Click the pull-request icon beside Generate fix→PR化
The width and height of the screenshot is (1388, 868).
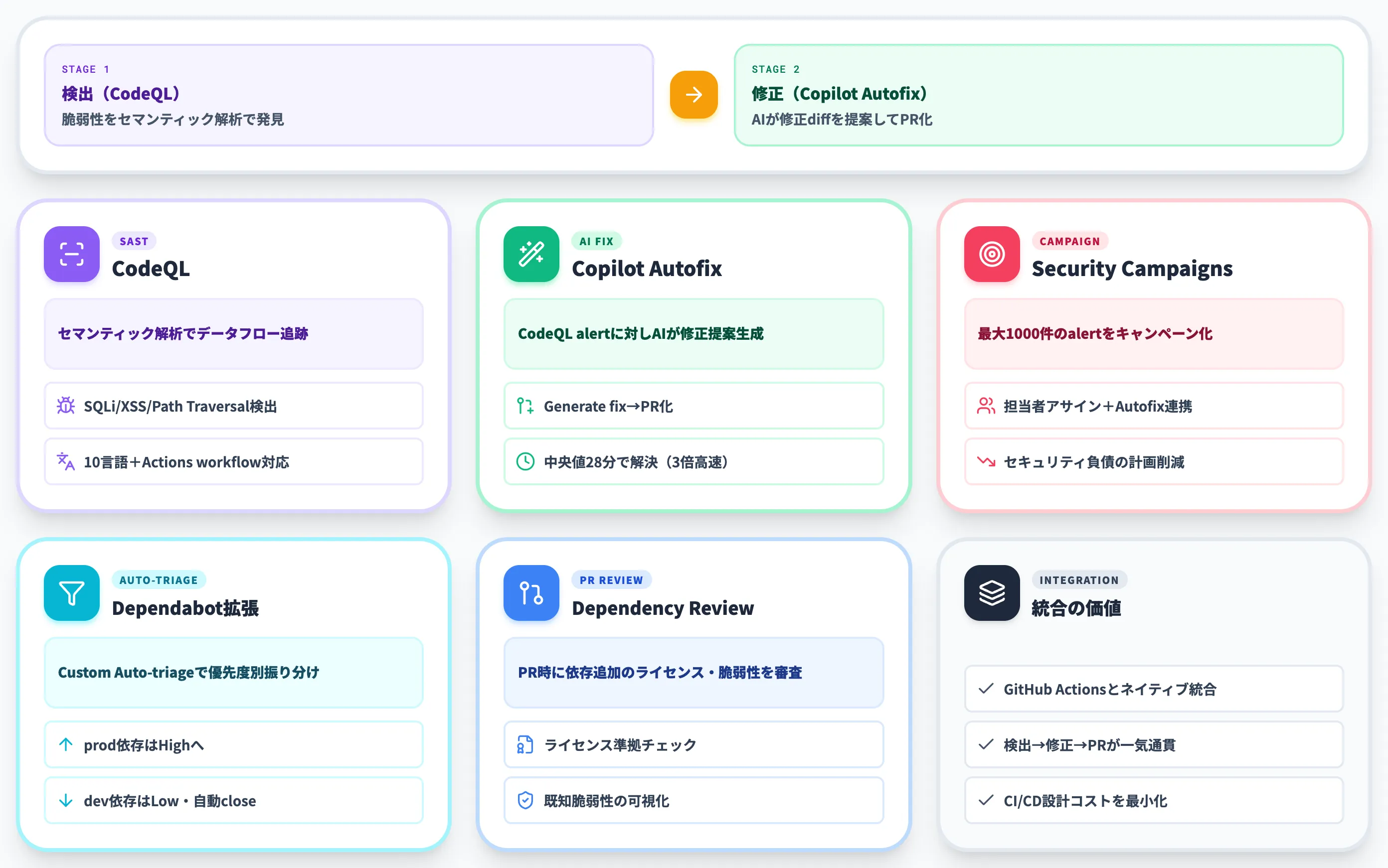point(525,406)
